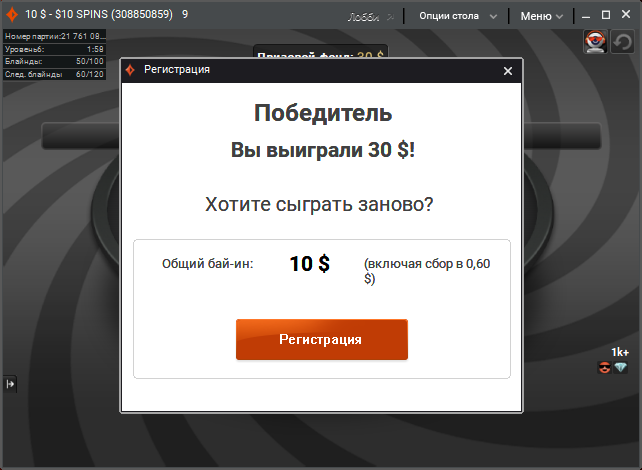The width and height of the screenshot is (642, 470).
Task: Expand the Меню dropdown
Action: [x=542, y=16]
